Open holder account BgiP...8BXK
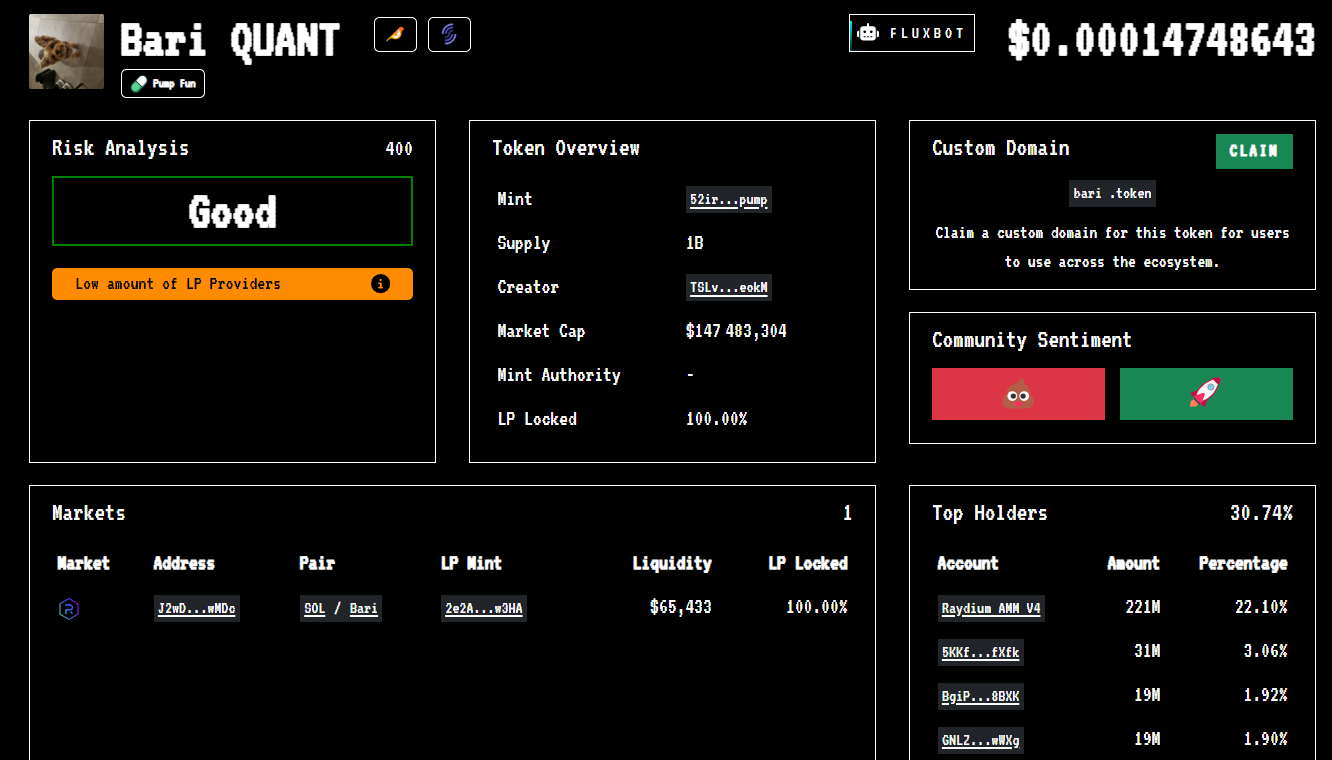 pyautogui.click(x=980, y=697)
